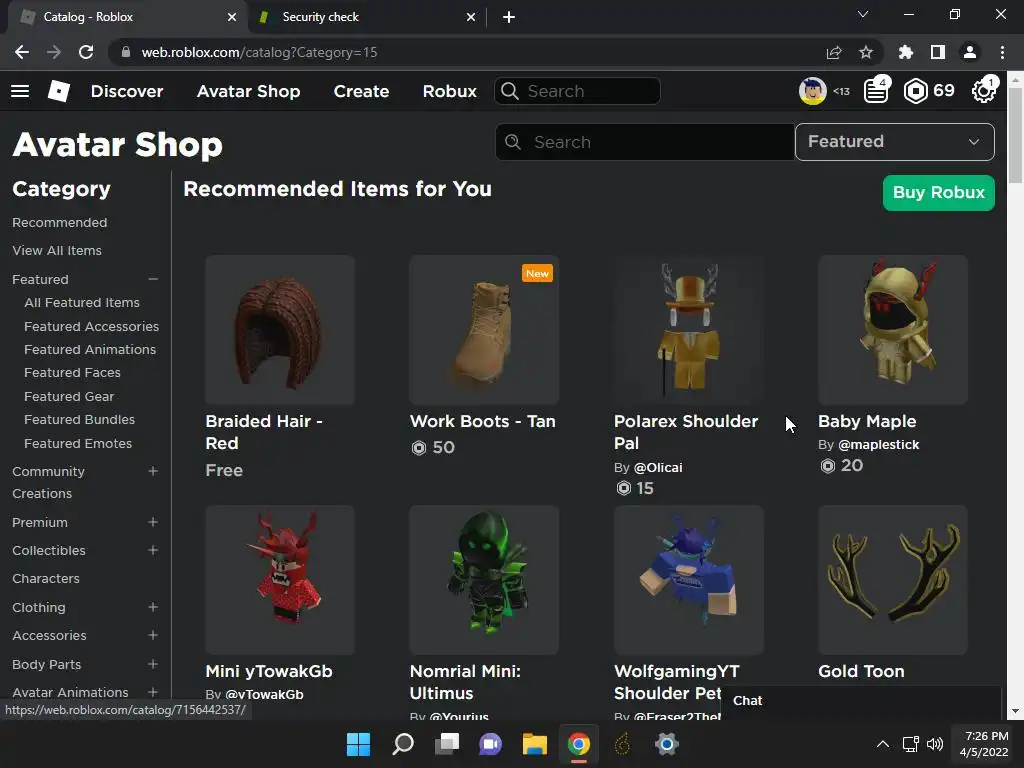Open the Chrome three-dot menu
The height and width of the screenshot is (768, 1024).
(1002, 52)
